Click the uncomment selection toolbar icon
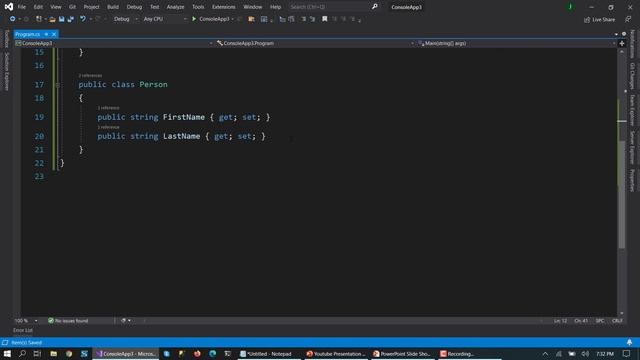Image resolution: width=640 pixels, height=360 pixels. coord(312,19)
